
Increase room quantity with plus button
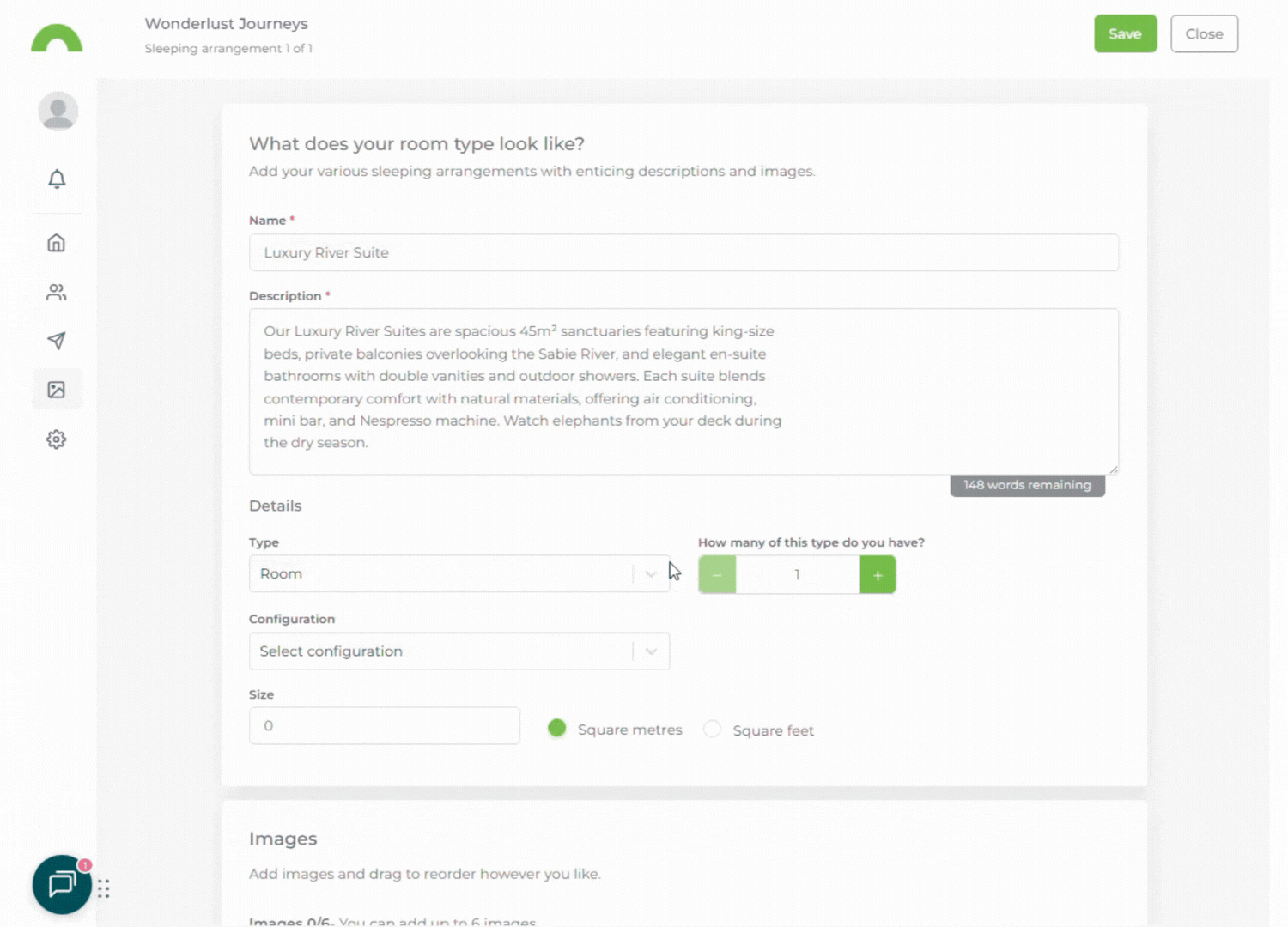point(877,575)
